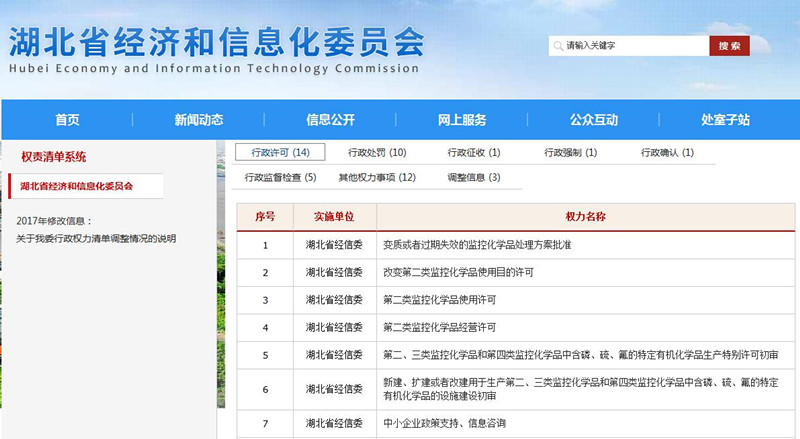Click the 搜索 search button
The height and width of the screenshot is (439, 800).
[729, 46]
